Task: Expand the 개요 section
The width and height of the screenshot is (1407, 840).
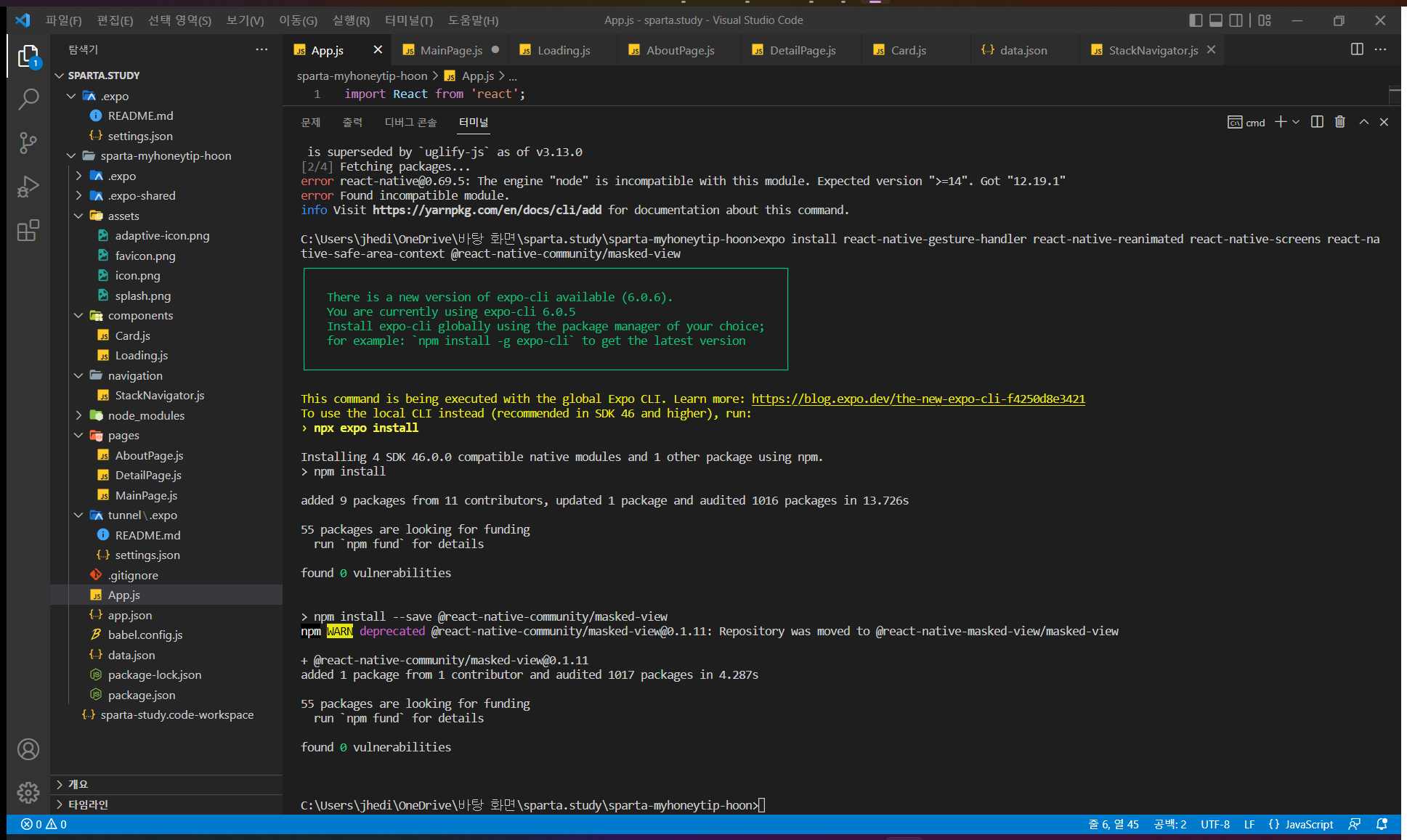Action: pyautogui.click(x=166, y=784)
